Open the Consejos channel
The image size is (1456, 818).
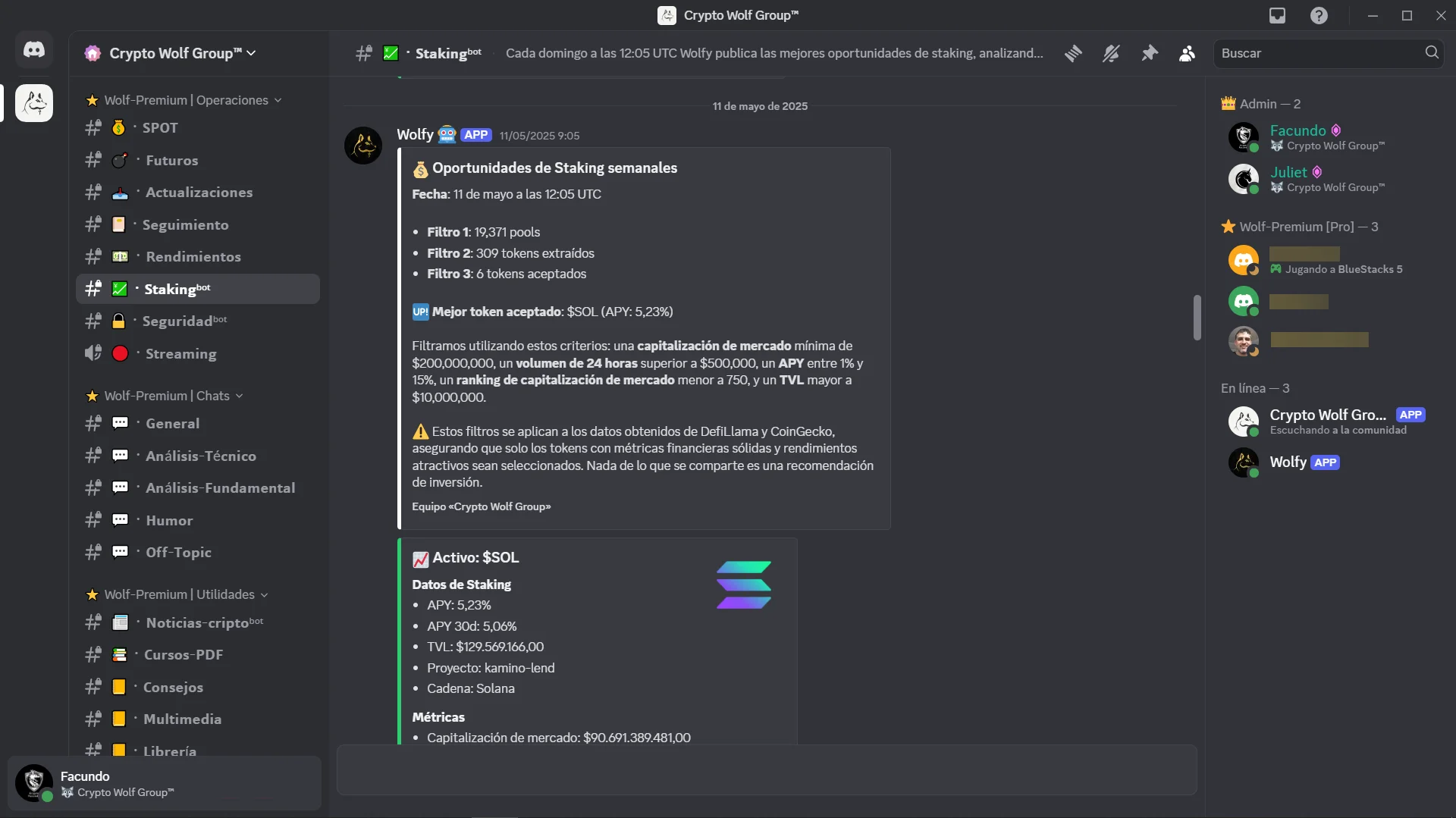(x=198, y=688)
